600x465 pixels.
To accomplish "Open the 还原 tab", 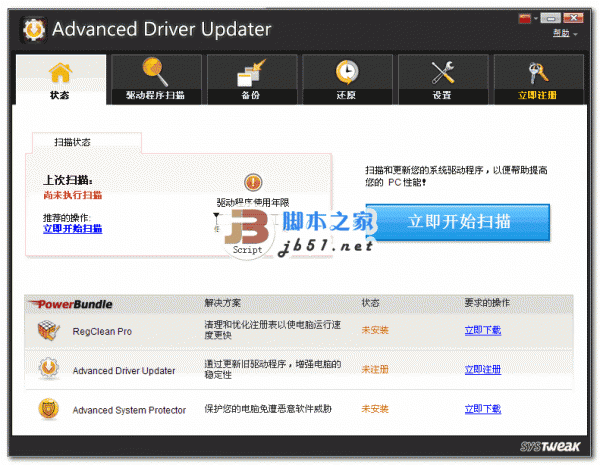I will [x=347, y=80].
